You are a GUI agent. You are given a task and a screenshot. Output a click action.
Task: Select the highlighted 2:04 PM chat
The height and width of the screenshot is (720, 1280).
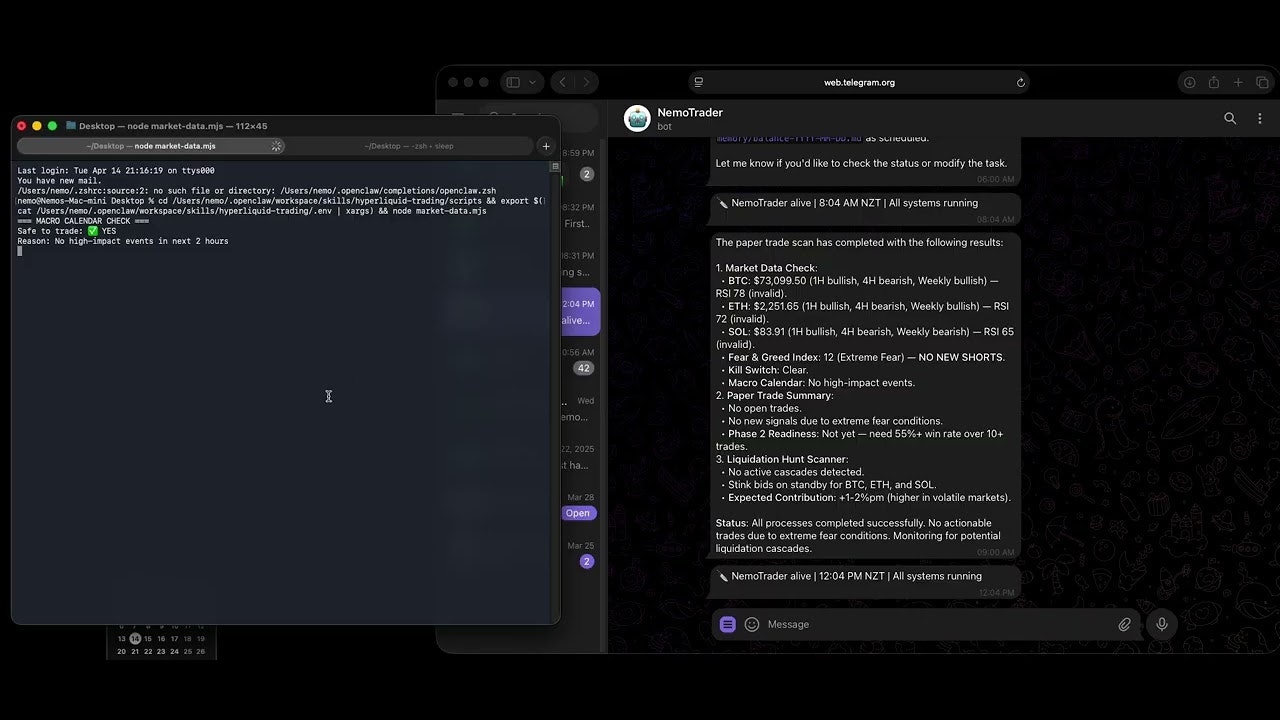coord(579,311)
